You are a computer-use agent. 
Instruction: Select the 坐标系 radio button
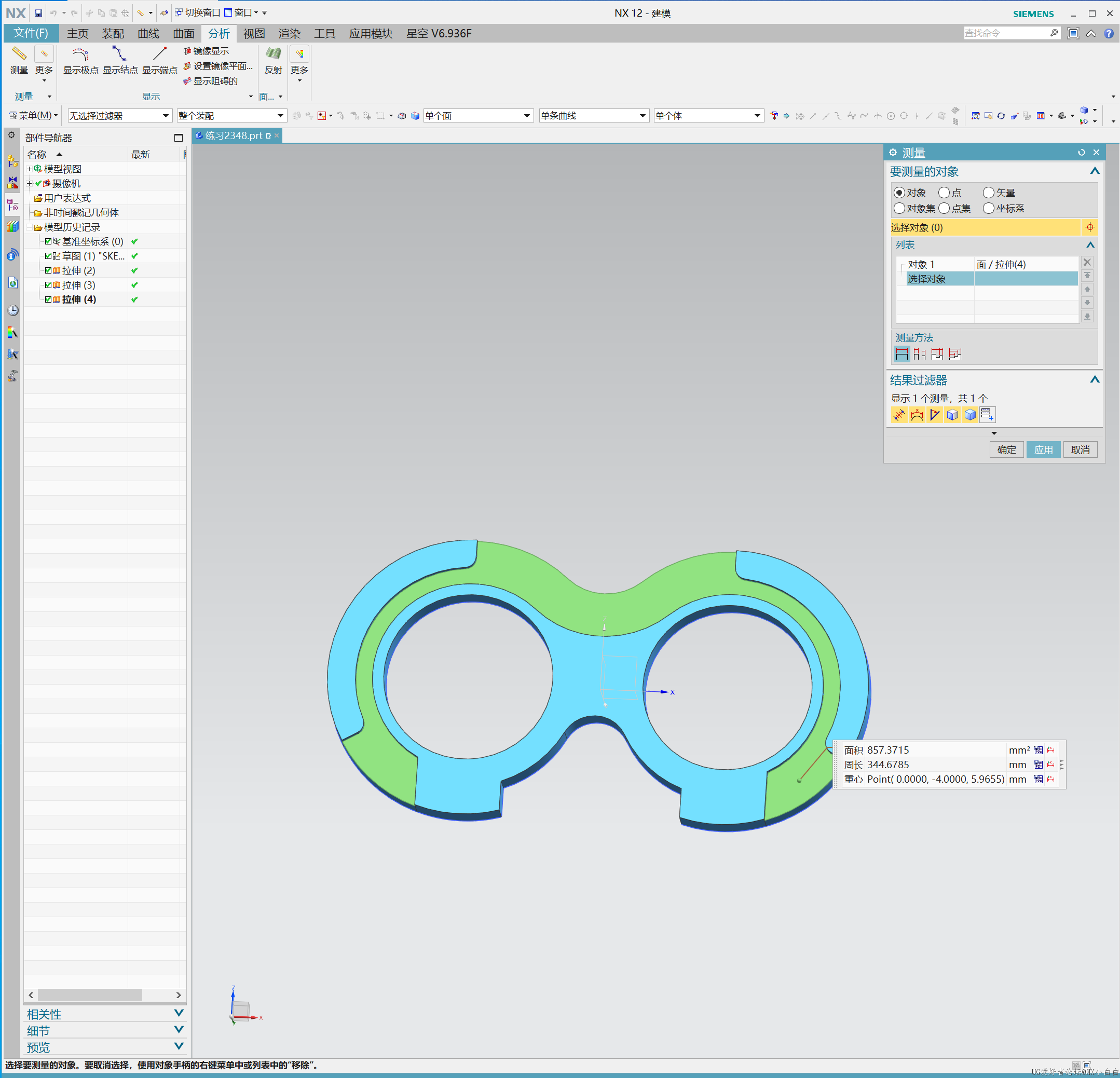pos(989,208)
